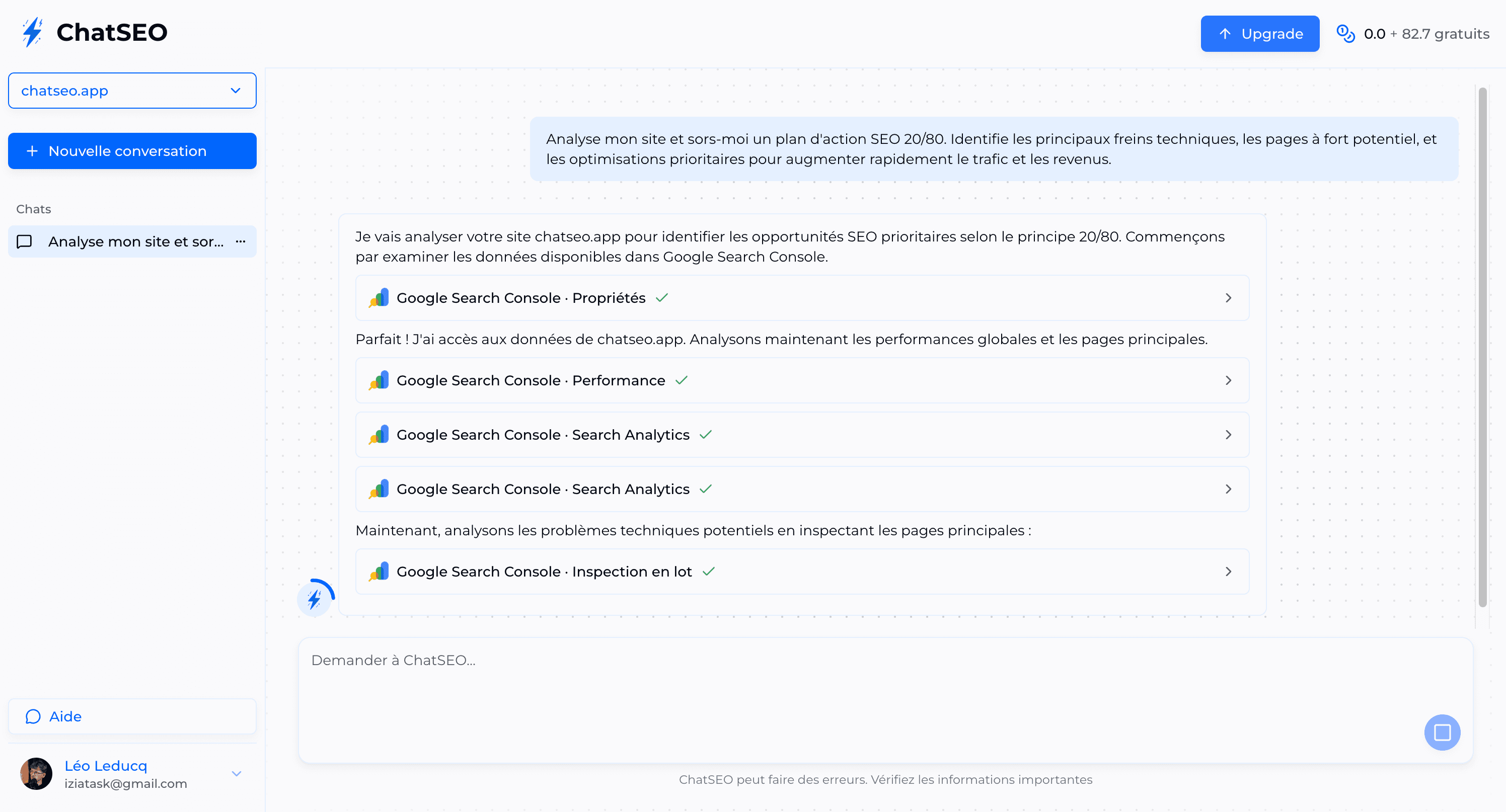Start a Nouvelle conversation

131,151
